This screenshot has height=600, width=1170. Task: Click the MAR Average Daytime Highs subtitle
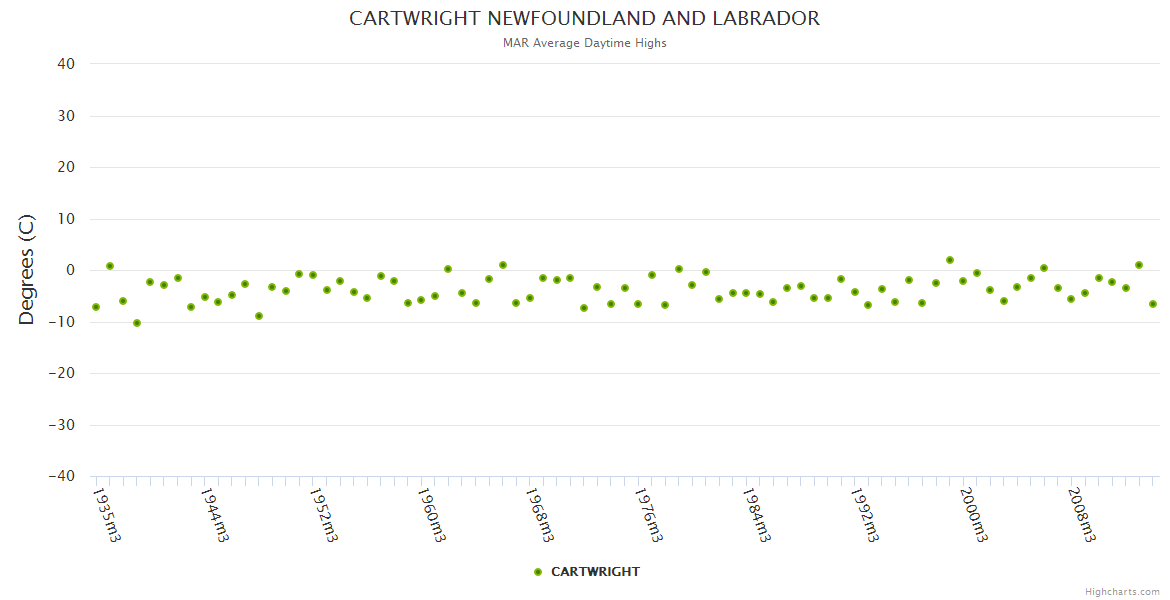tap(584, 43)
